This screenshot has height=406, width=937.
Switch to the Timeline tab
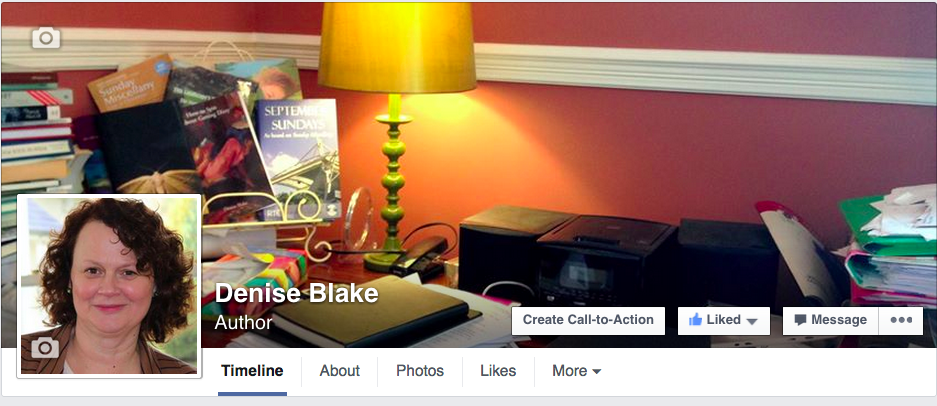(252, 371)
